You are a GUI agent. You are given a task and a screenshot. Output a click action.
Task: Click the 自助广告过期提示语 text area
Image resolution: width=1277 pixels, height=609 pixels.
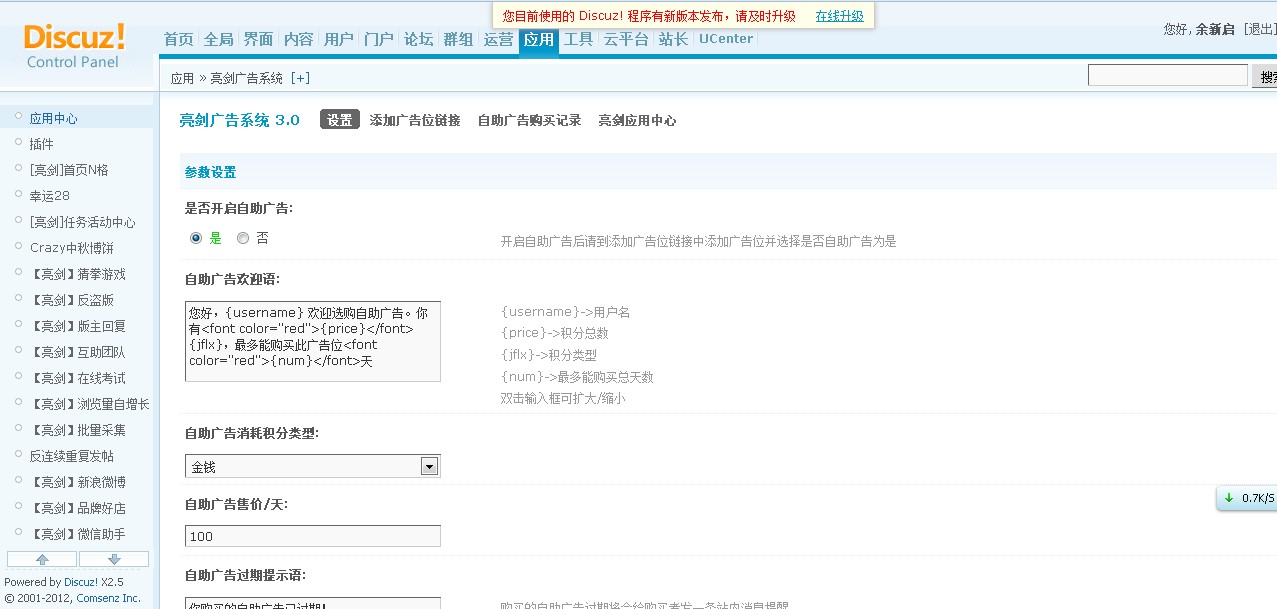pyautogui.click(x=313, y=603)
